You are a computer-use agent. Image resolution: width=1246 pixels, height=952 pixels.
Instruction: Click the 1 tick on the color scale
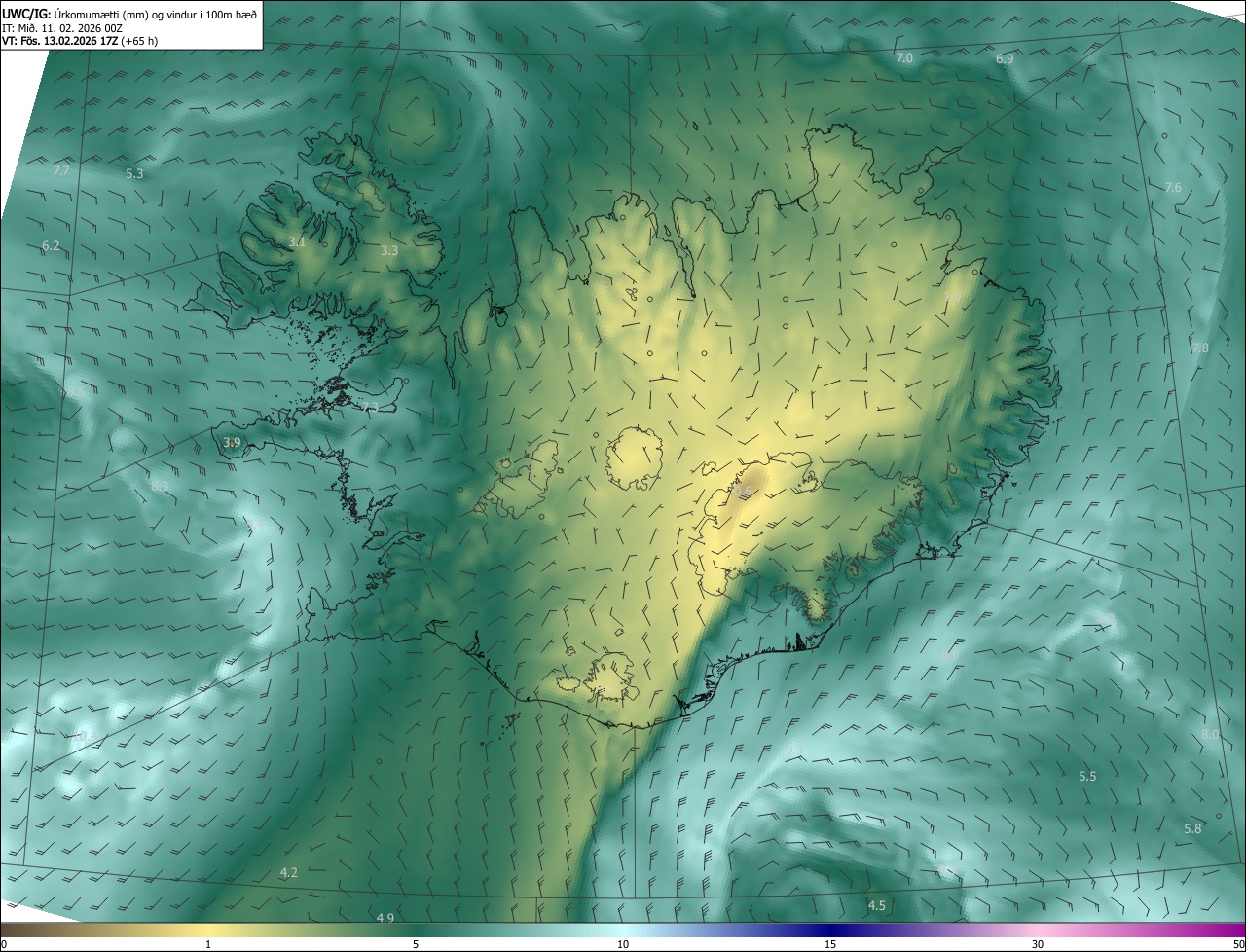click(208, 945)
